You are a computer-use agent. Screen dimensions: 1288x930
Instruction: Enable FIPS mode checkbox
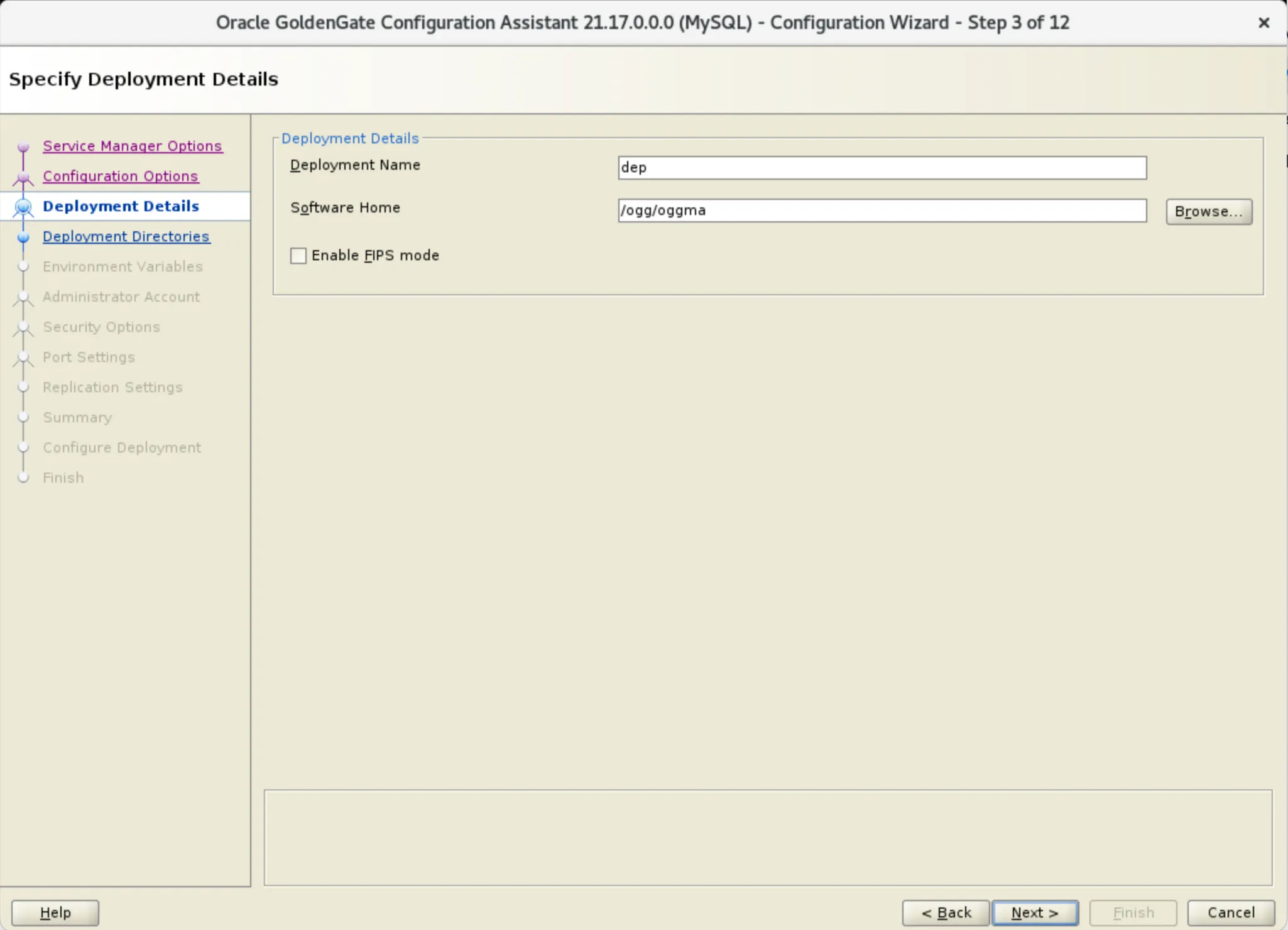pos(298,255)
